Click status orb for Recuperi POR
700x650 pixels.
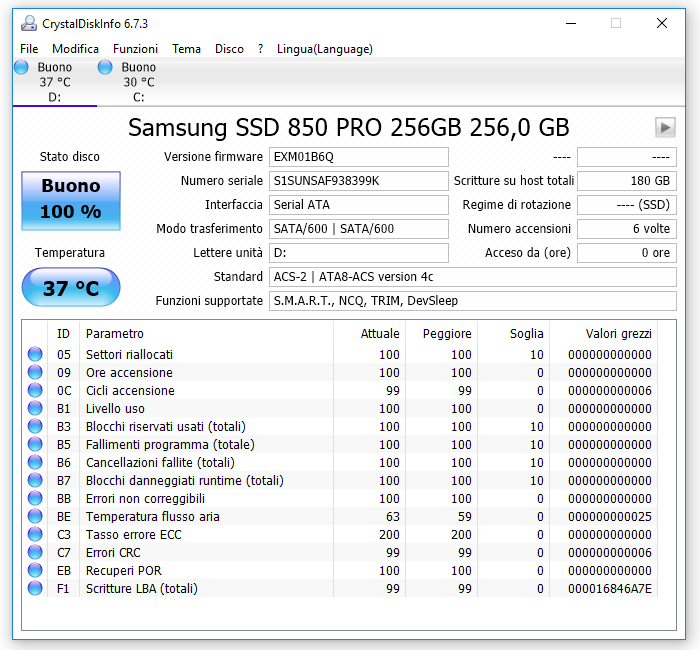point(35,570)
